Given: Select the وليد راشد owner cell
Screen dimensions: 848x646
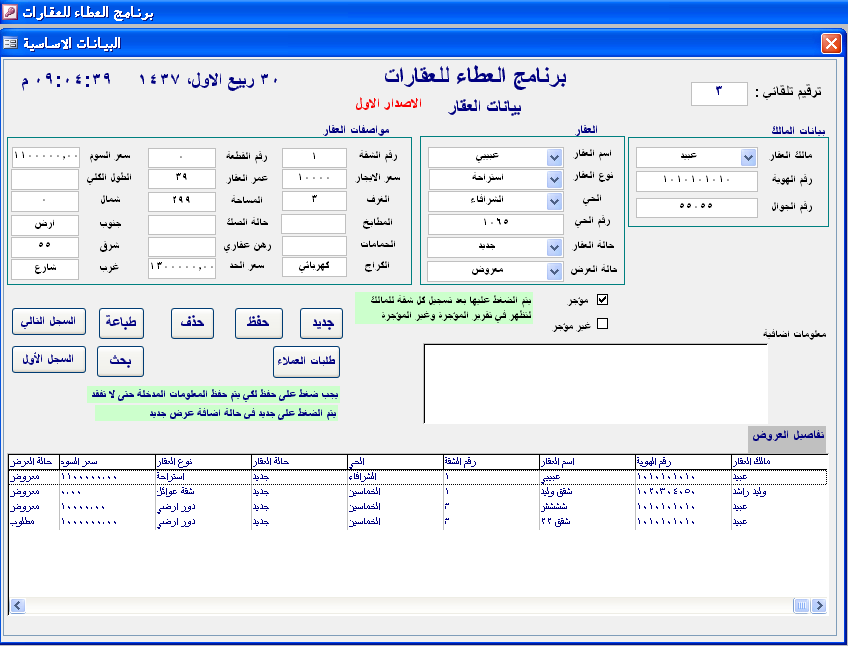Looking at the screenshot, I should click(x=779, y=492).
